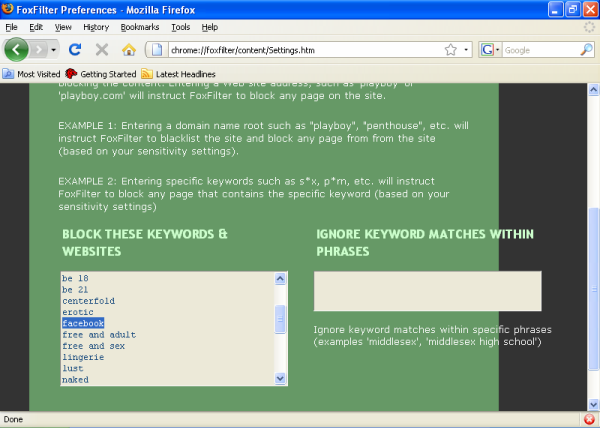
Task: Open the Google search engine selector
Action: (490, 50)
